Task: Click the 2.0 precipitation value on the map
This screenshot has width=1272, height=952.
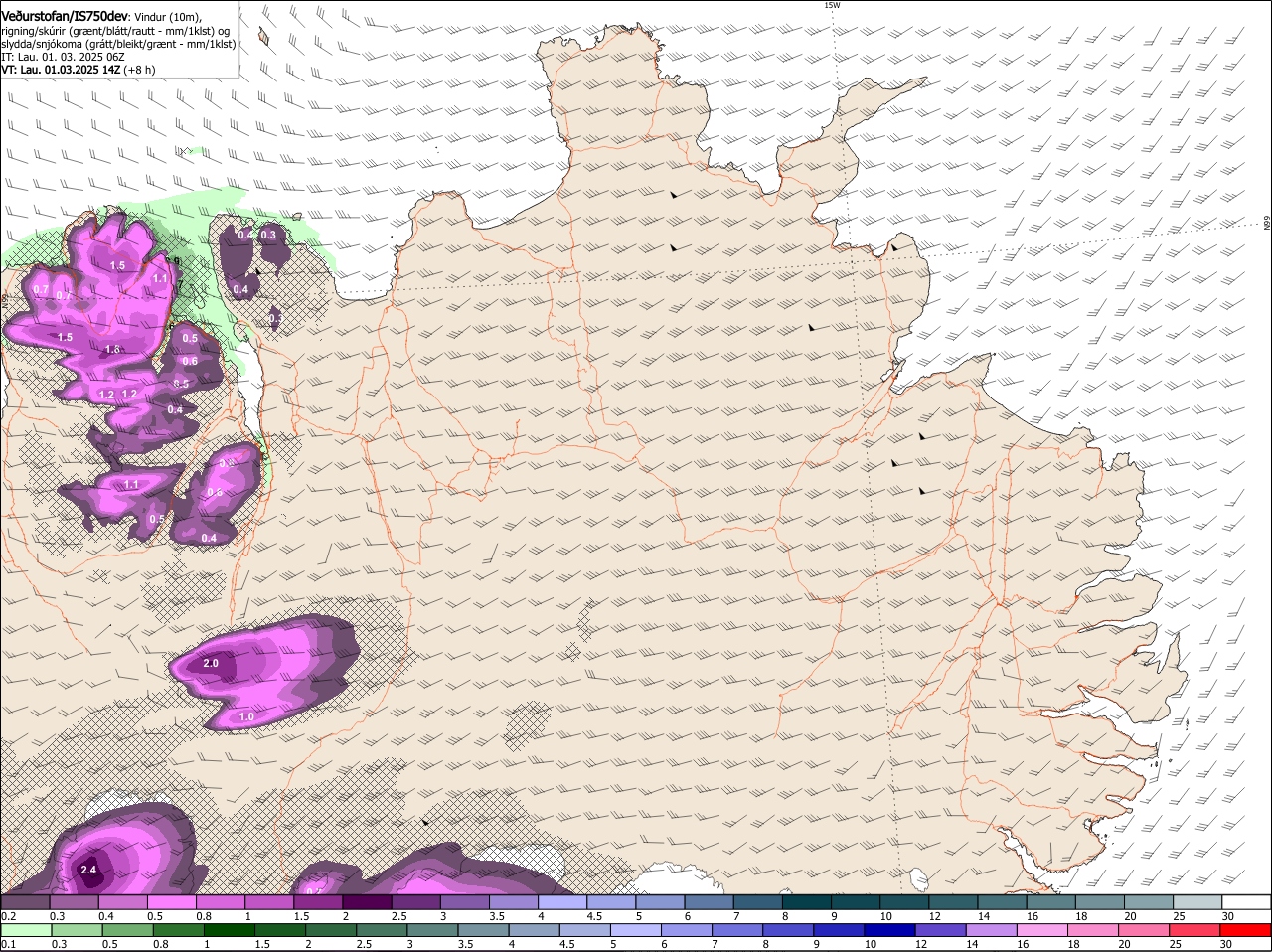Action: click(x=211, y=663)
